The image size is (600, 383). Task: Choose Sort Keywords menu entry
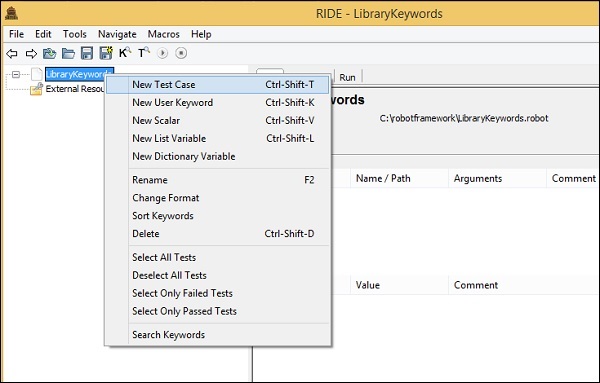pos(217,216)
